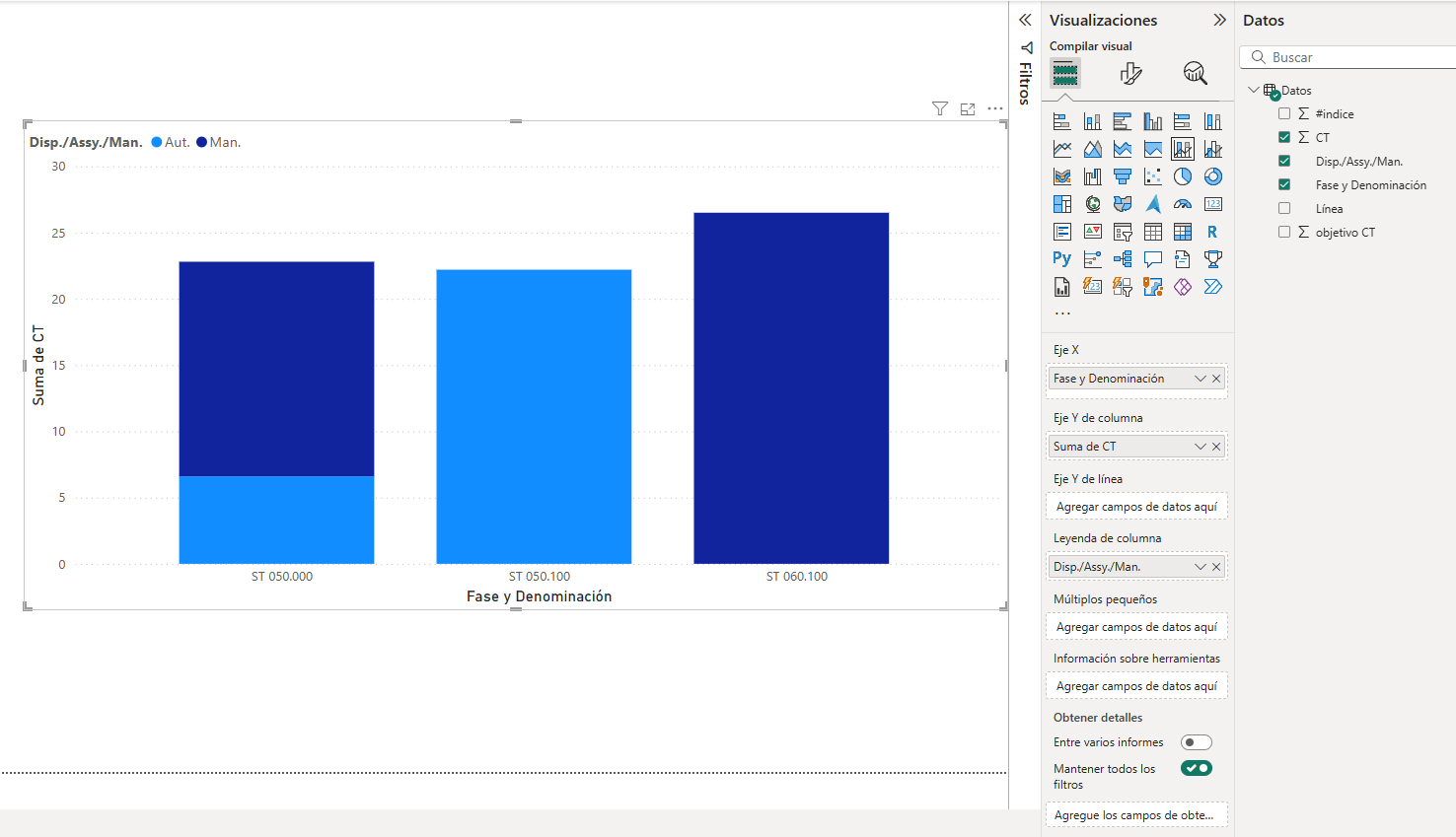Select the line and clustered column chart visual
The height and width of the screenshot is (837, 1456).
coord(1213,149)
